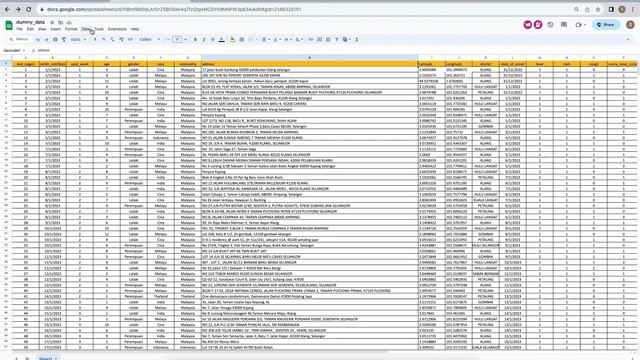This screenshot has width=640, height=360.
Task: Open the comments panel icon
Action: [564, 25]
